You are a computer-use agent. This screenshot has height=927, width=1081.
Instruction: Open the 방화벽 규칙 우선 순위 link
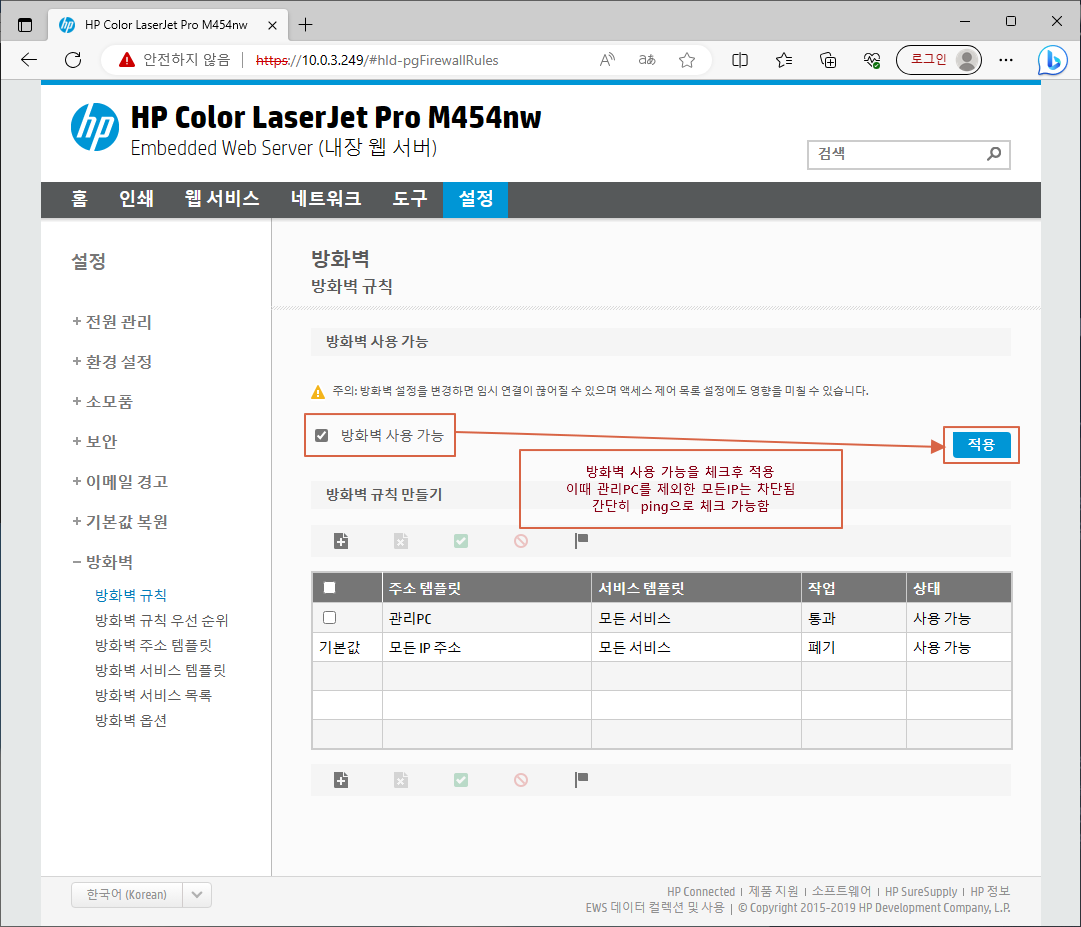pos(161,620)
